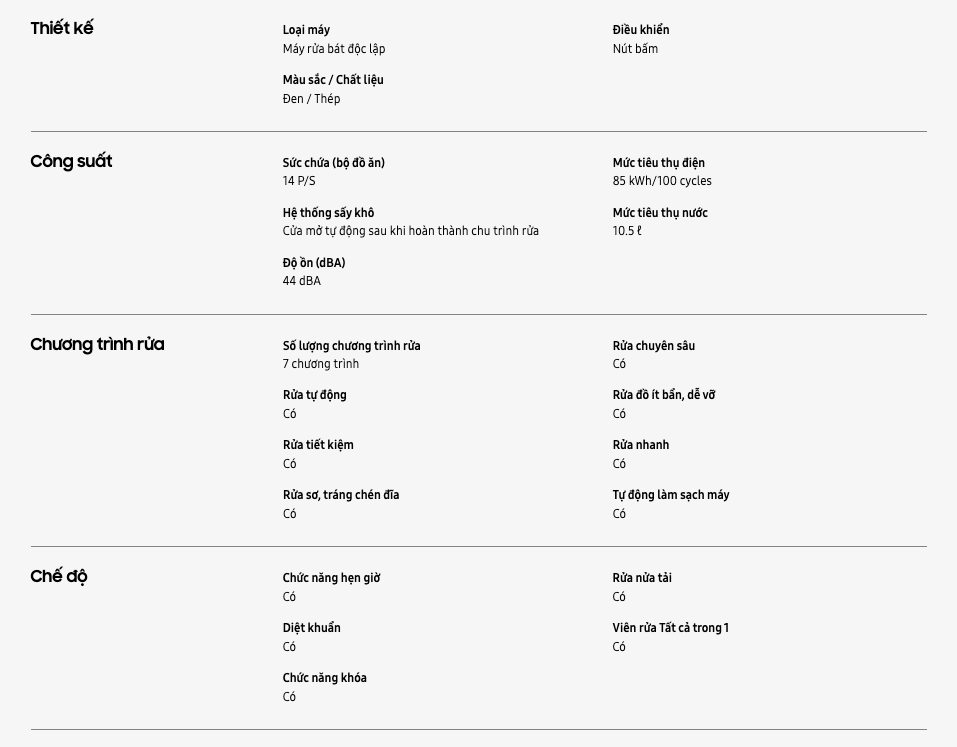Click the Công suất section heading
This screenshot has height=747, width=957.
[x=71, y=161]
